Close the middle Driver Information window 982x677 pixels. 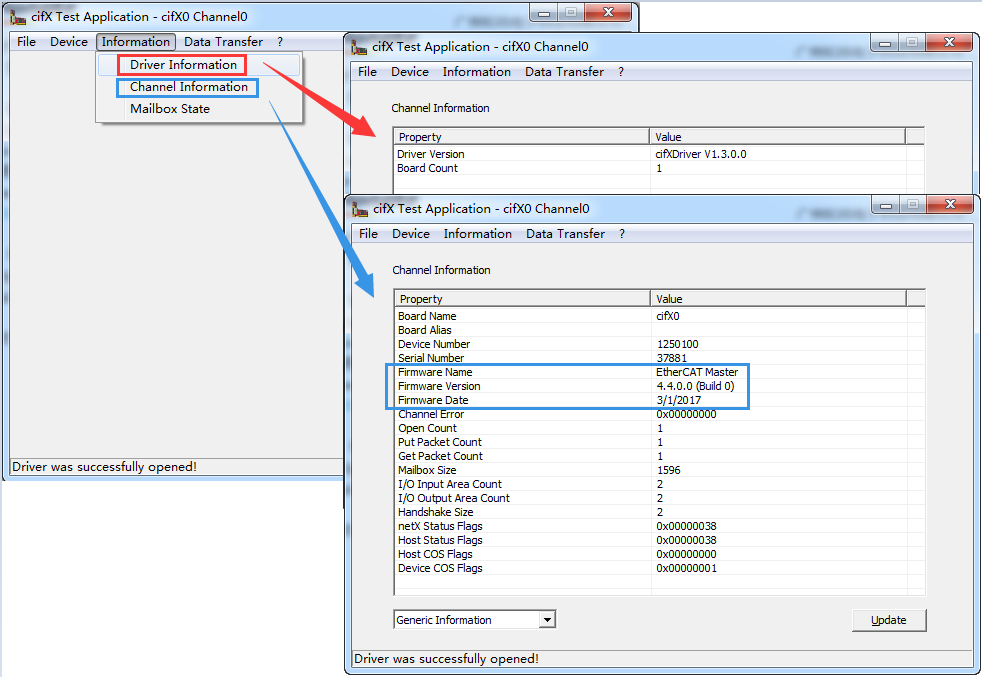(x=949, y=43)
